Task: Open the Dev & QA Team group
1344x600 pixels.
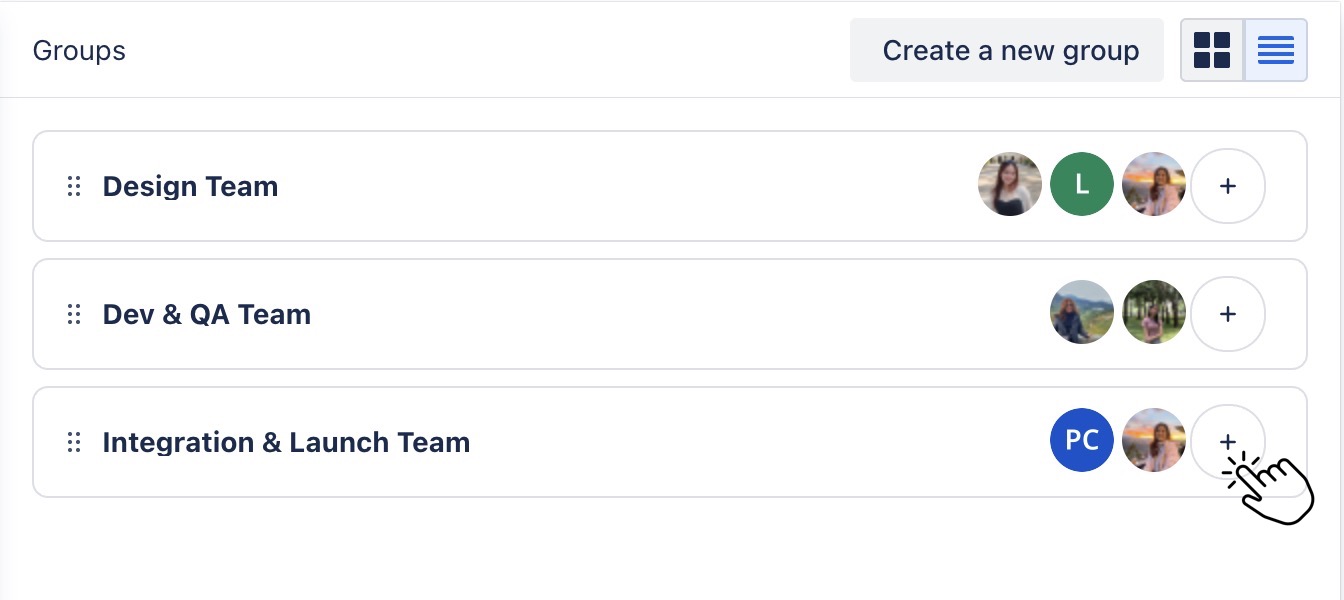Action: pos(207,314)
